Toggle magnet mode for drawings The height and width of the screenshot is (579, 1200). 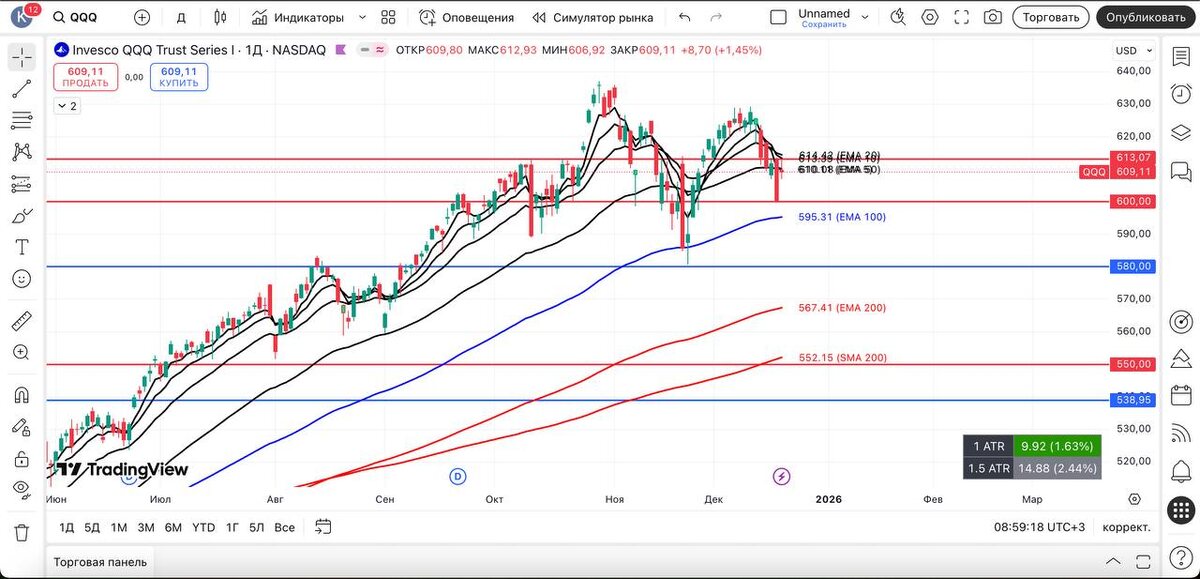point(21,394)
